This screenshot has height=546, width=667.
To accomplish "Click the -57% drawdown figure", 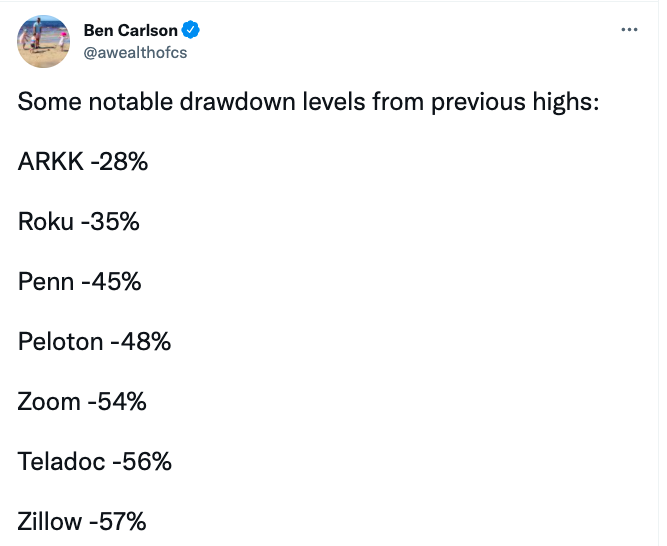I will coord(118,522).
